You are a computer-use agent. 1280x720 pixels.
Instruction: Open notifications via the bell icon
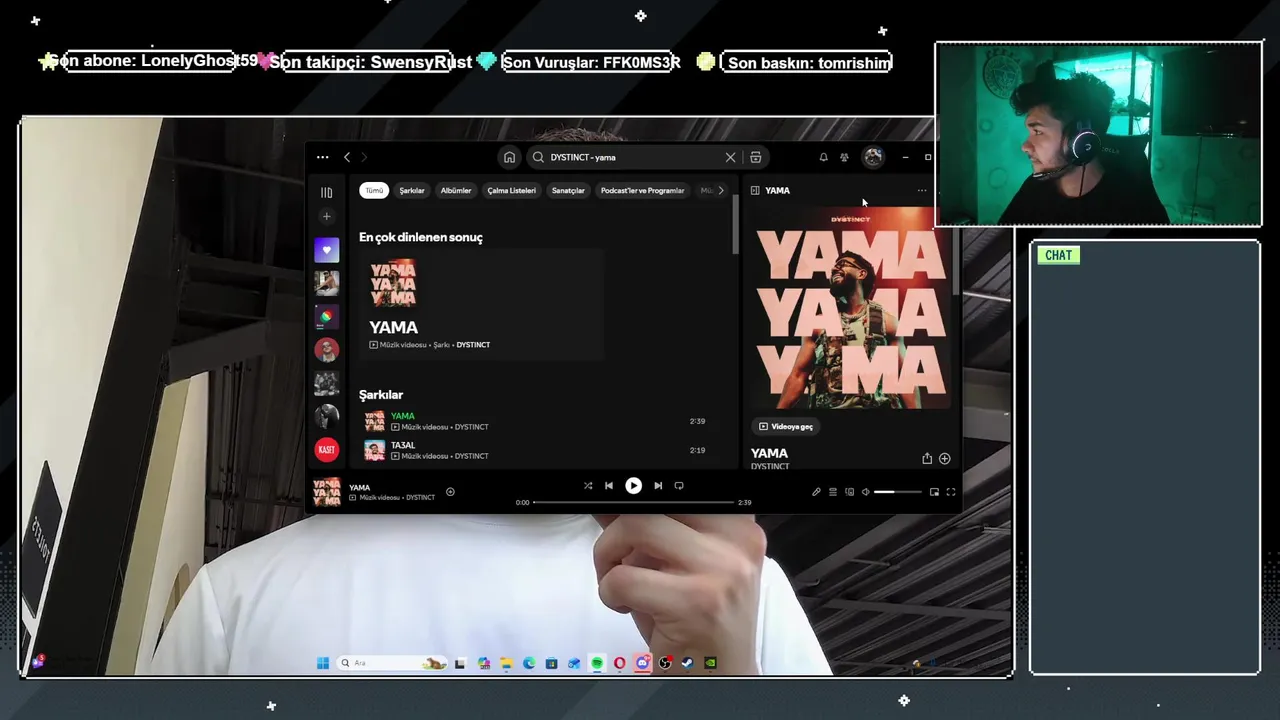823,157
